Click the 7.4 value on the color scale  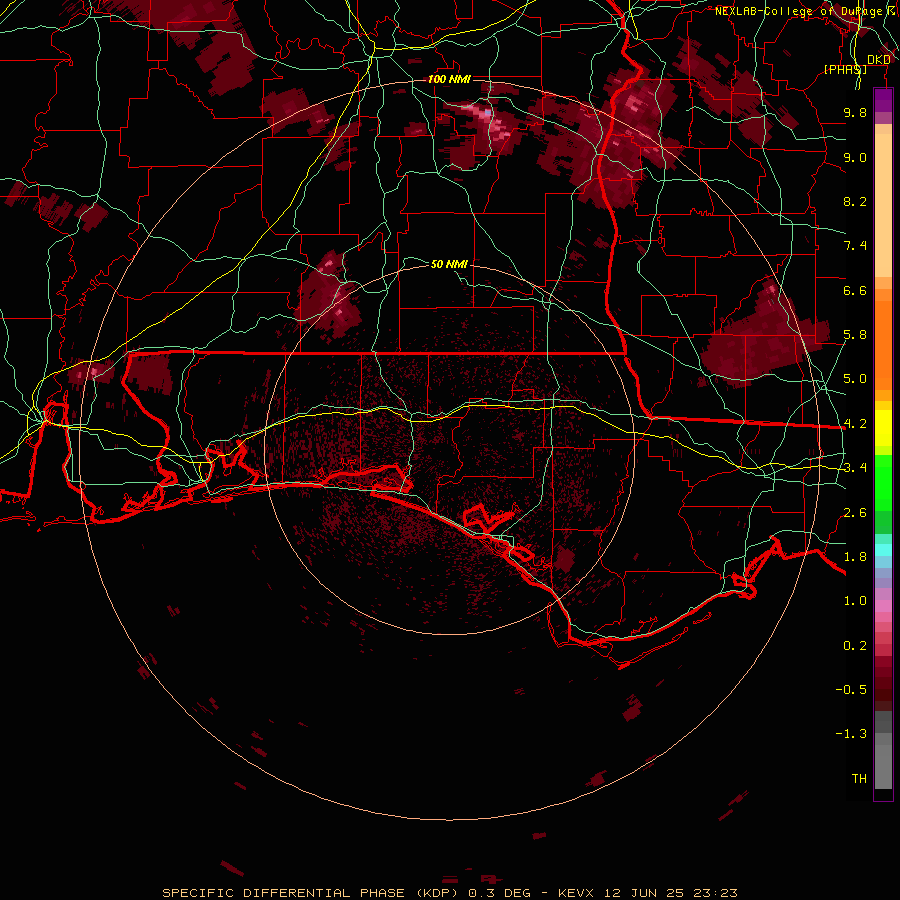855,246
